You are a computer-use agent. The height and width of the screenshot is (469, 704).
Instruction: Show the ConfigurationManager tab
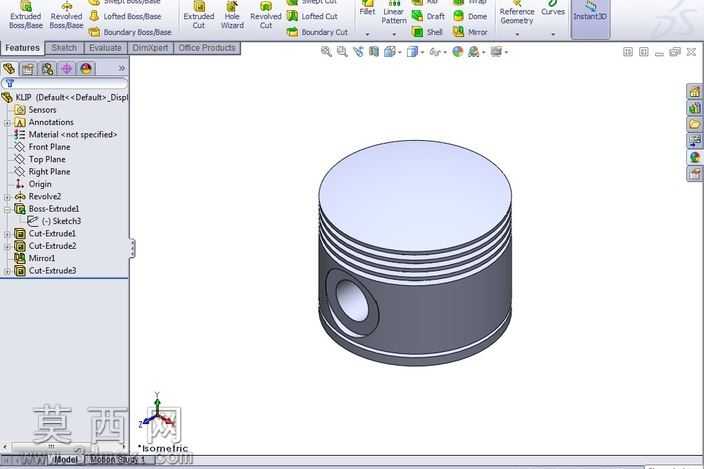[47, 69]
